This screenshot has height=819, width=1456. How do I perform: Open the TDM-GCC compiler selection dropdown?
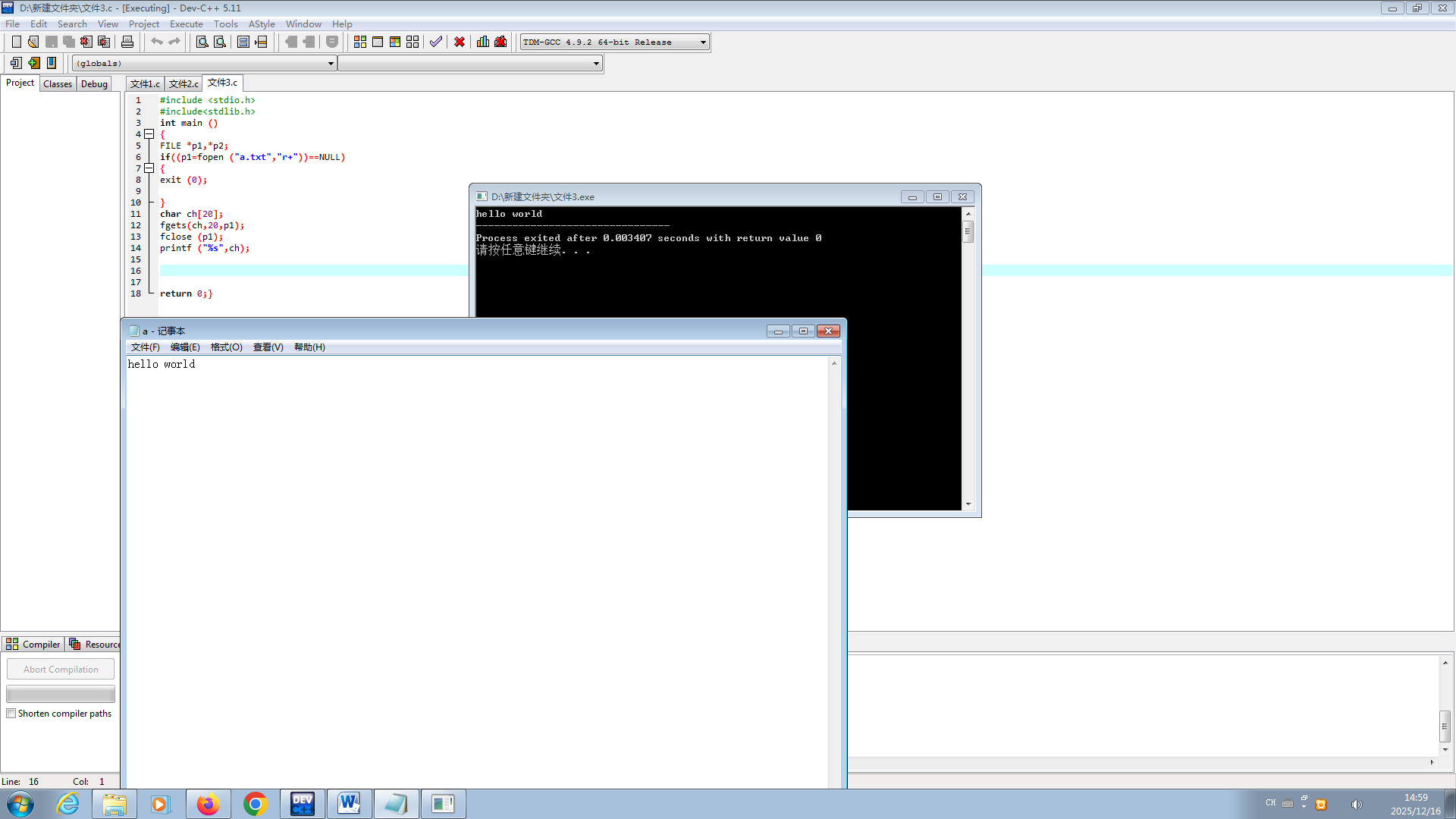coord(703,42)
